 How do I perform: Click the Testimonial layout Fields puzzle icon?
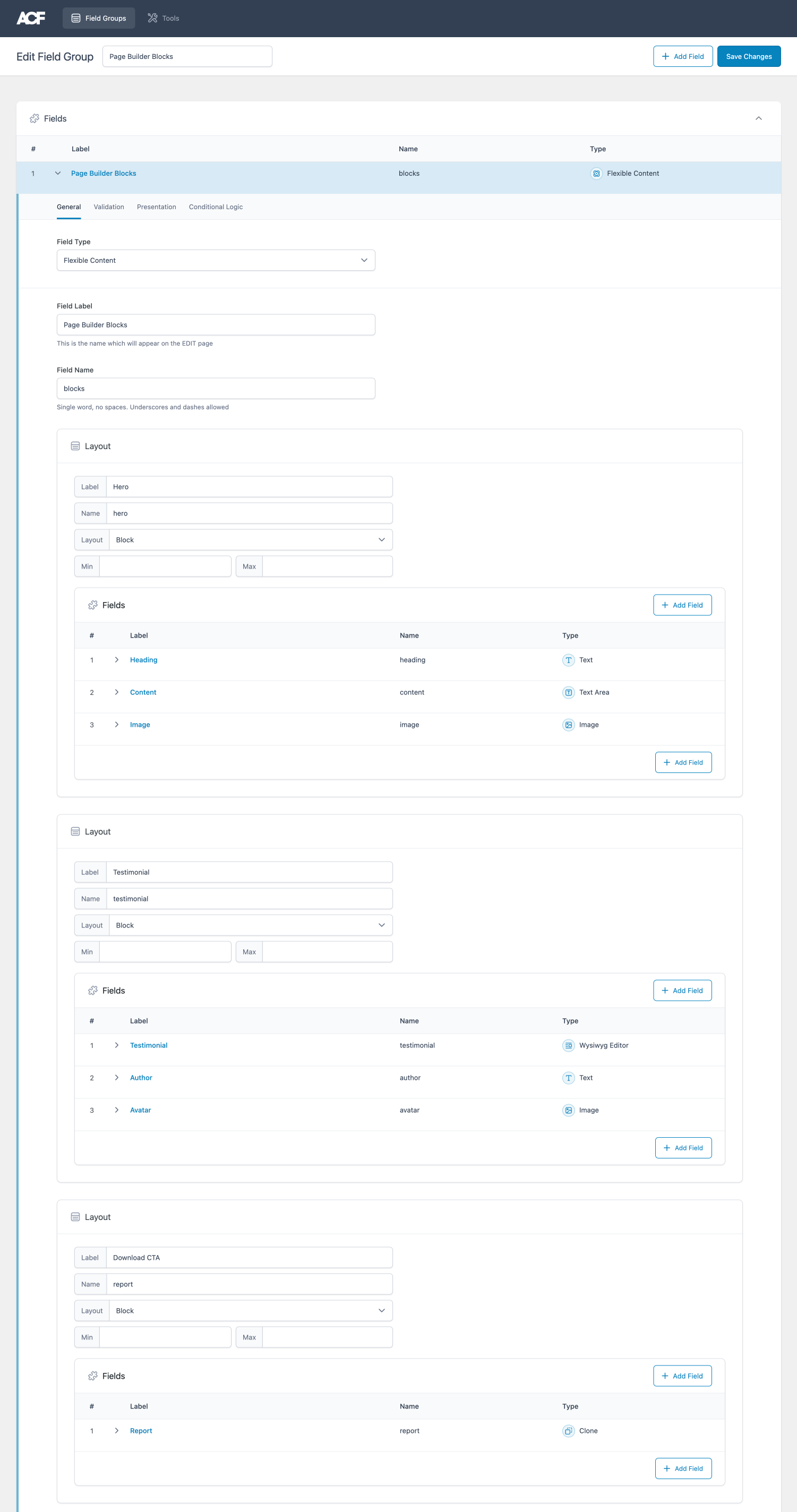point(93,991)
